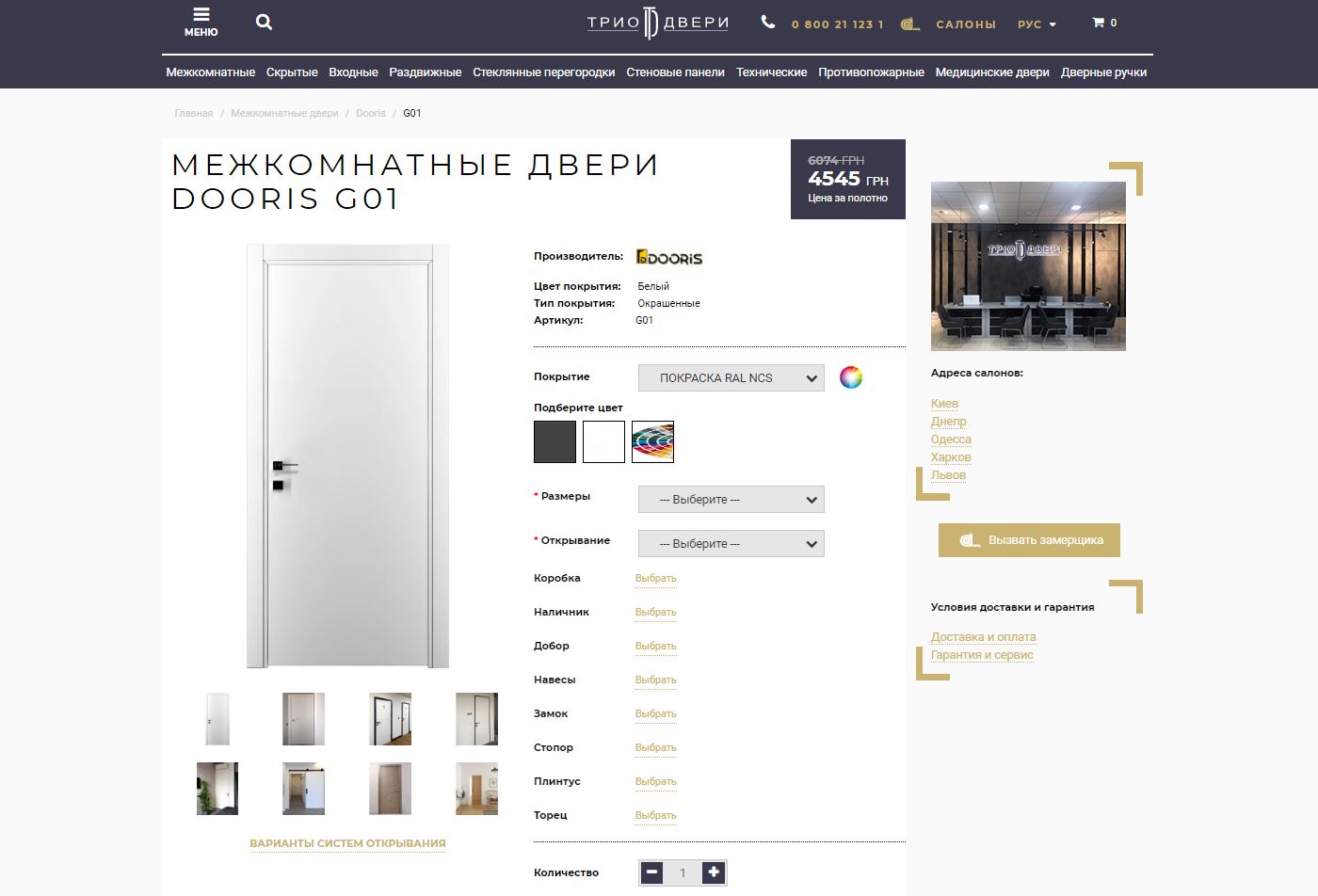The height and width of the screenshot is (896, 1318).
Task: Open the Размеры dropdown
Action: coord(731,500)
